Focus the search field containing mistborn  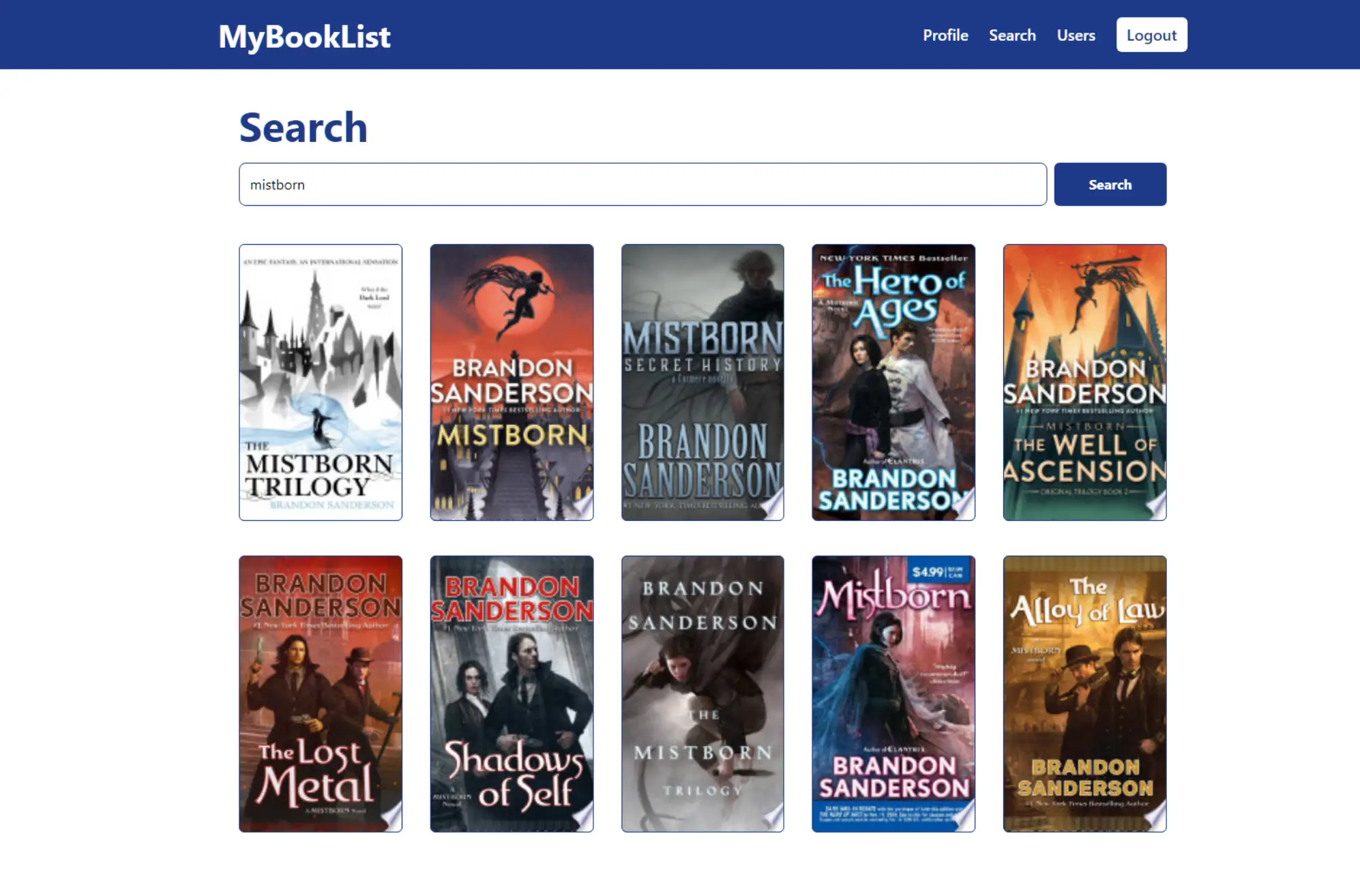click(x=642, y=184)
